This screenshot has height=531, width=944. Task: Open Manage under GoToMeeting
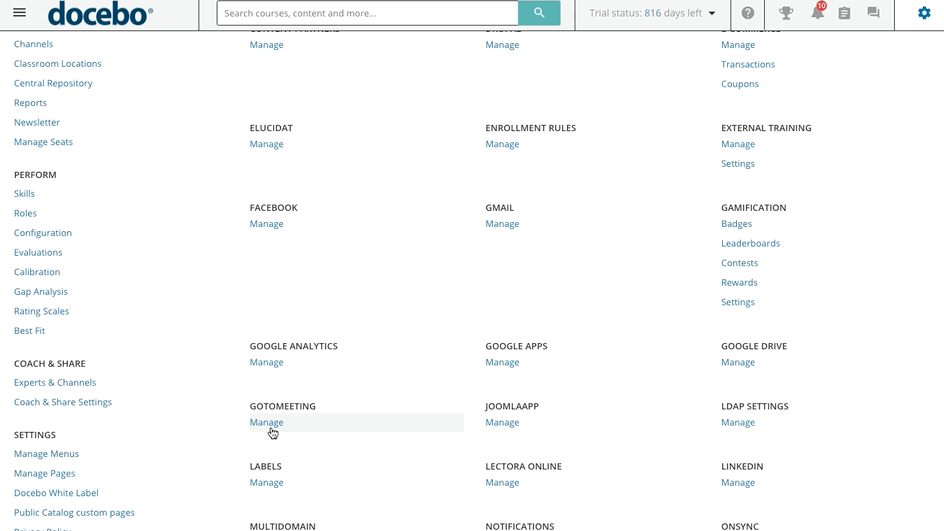tap(266, 422)
